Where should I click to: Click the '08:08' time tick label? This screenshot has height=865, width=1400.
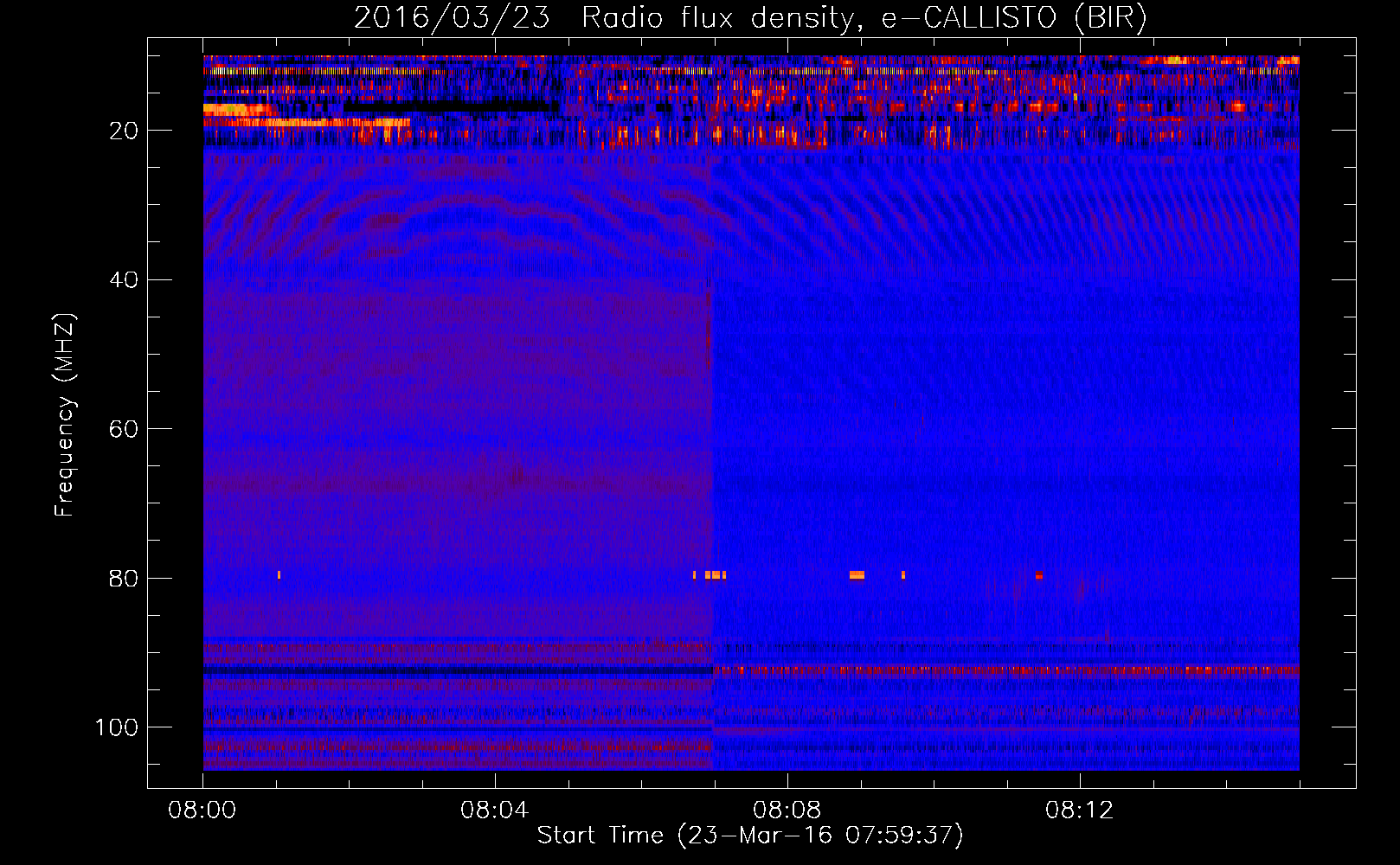[787, 811]
